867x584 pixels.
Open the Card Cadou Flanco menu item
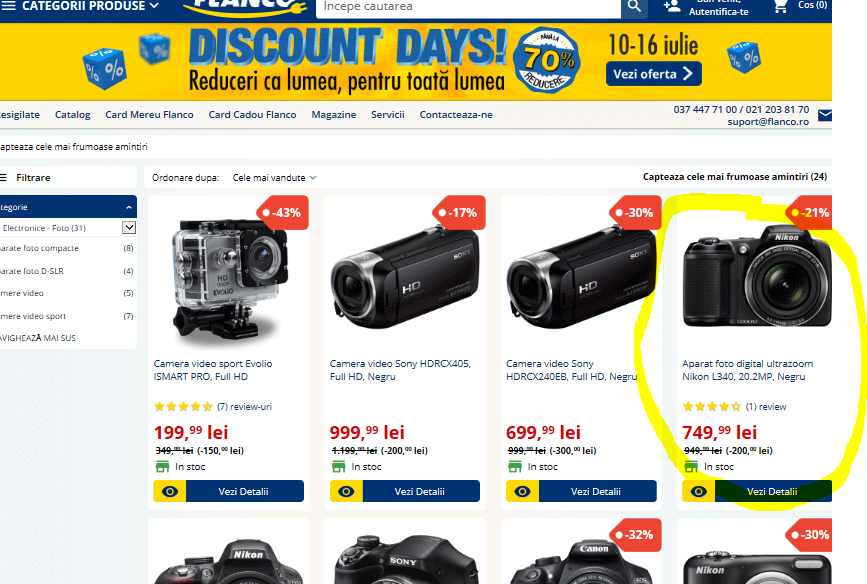252,114
